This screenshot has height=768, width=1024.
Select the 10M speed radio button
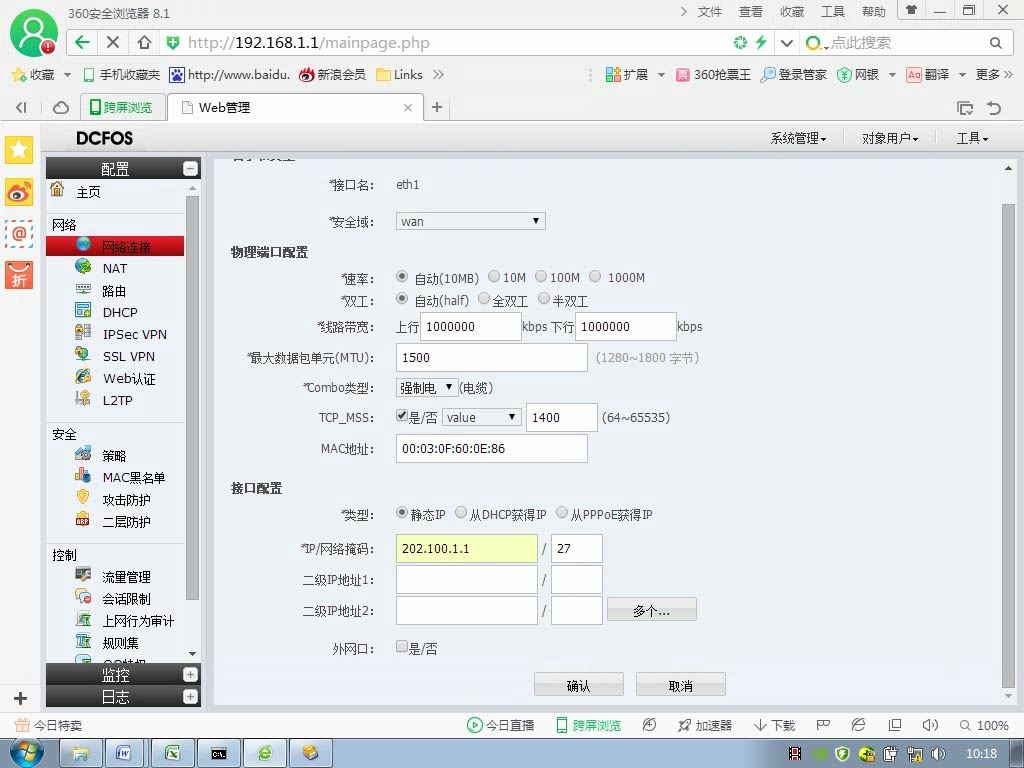tap(494, 277)
